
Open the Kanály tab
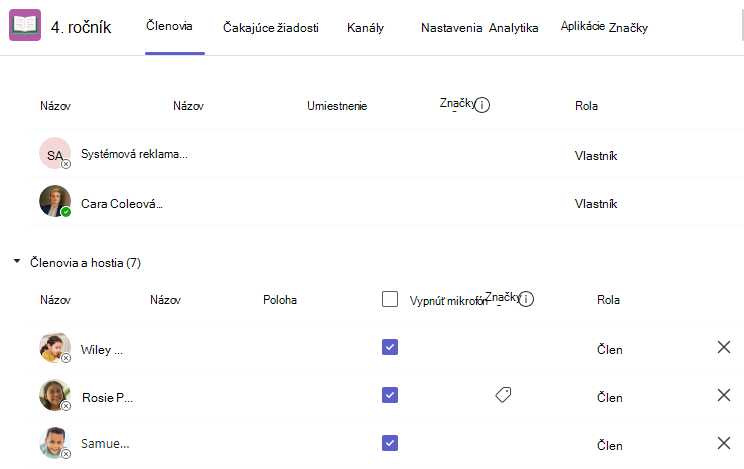[x=365, y=28]
